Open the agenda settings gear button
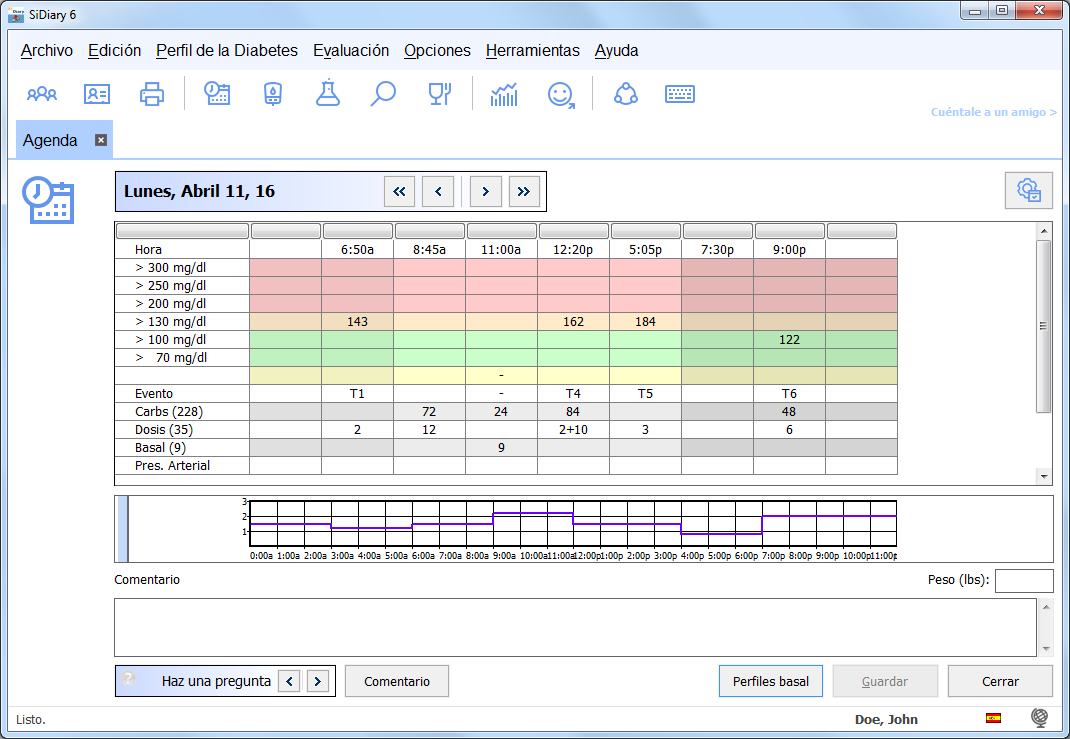Image resolution: width=1070 pixels, height=739 pixels. click(1028, 190)
